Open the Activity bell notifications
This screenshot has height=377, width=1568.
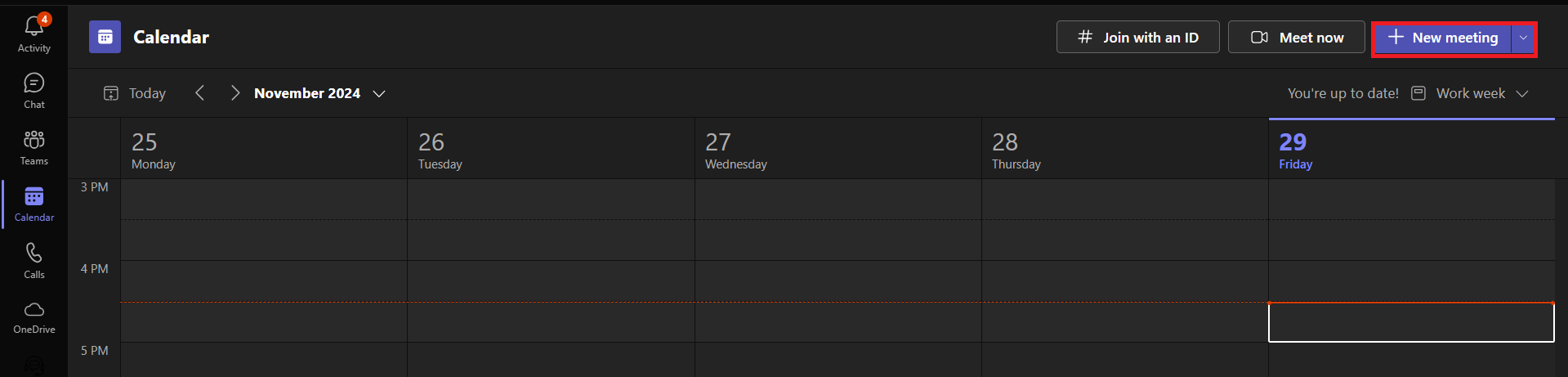coord(34,34)
